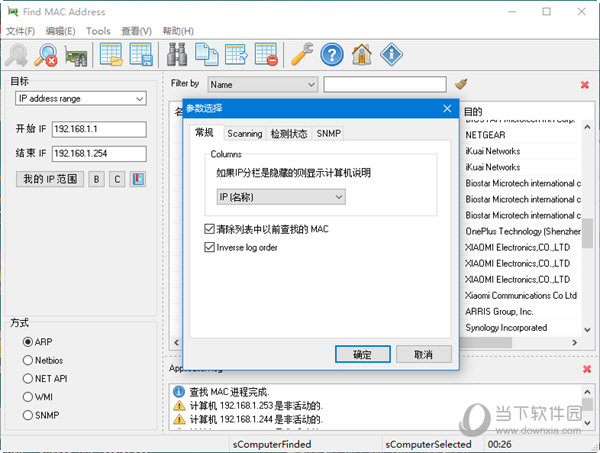This screenshot has height=453, width=600.
Task: Switch to the SNMP dialog tab
Action: pos(328,134)
